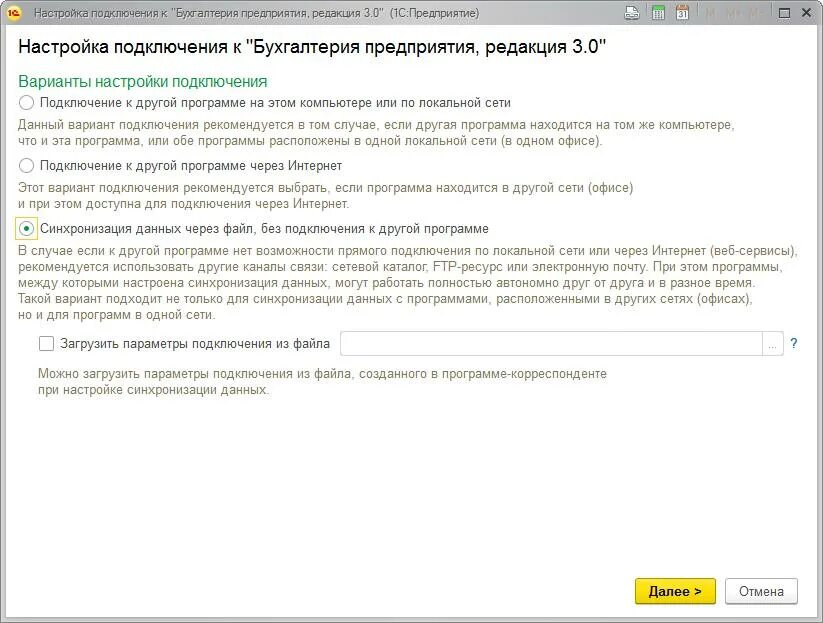Click the print icon in title bar

click(x=631, y=13)
